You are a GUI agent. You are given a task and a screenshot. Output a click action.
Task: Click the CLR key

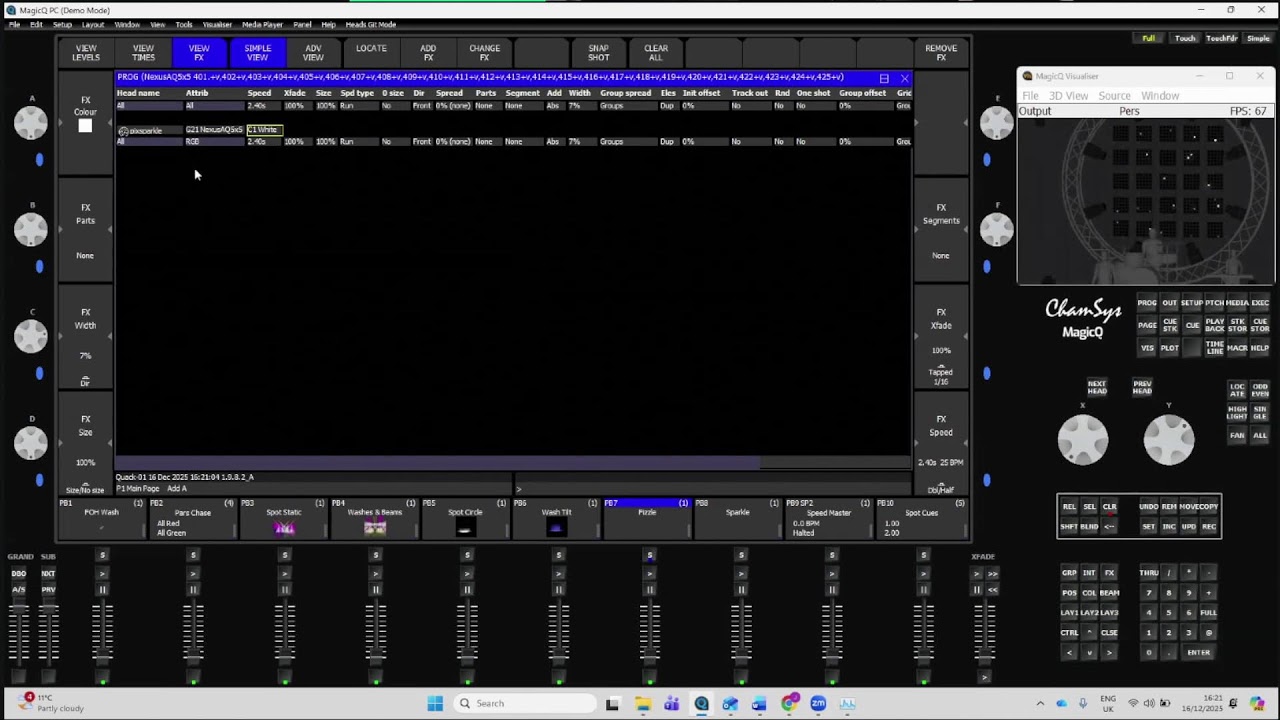(1109, 506)
